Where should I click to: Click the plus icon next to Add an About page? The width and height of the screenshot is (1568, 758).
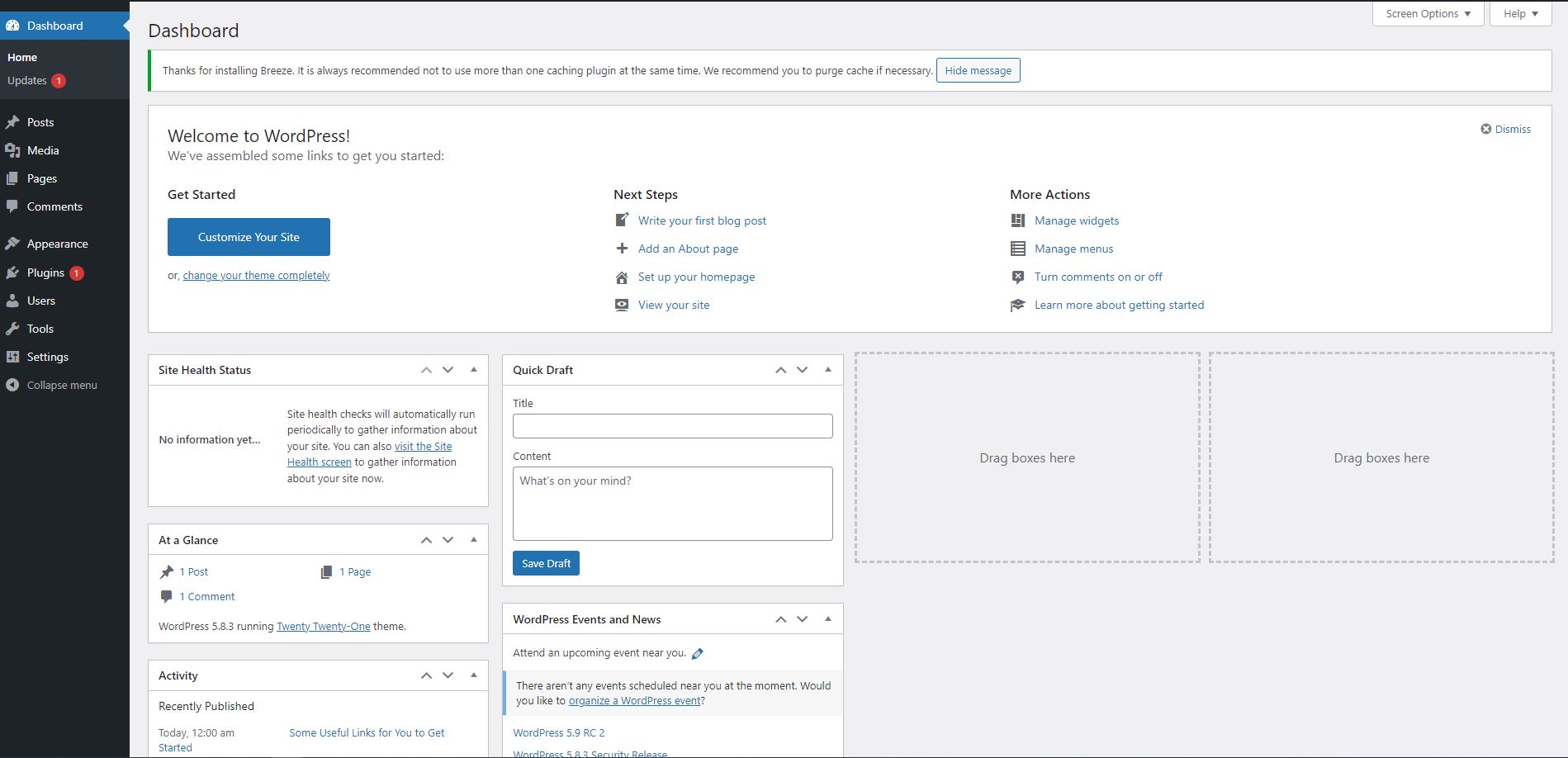(623, 249)
